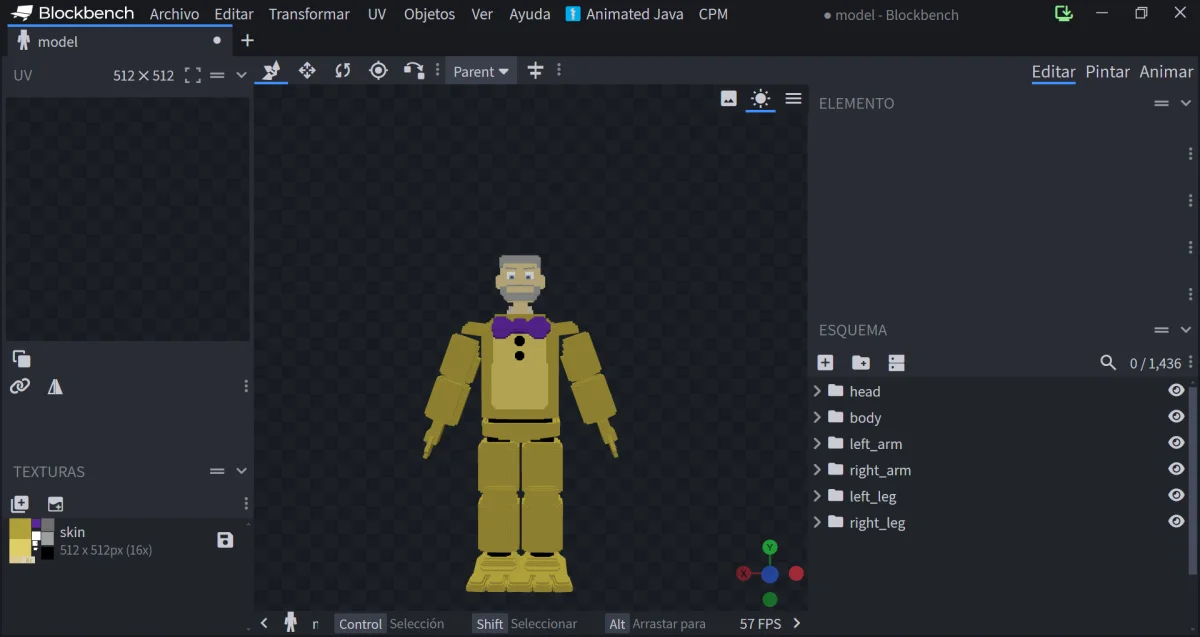Click UV fullscreen brackets icon
The image size is (1200, 637).
(193, 75)
